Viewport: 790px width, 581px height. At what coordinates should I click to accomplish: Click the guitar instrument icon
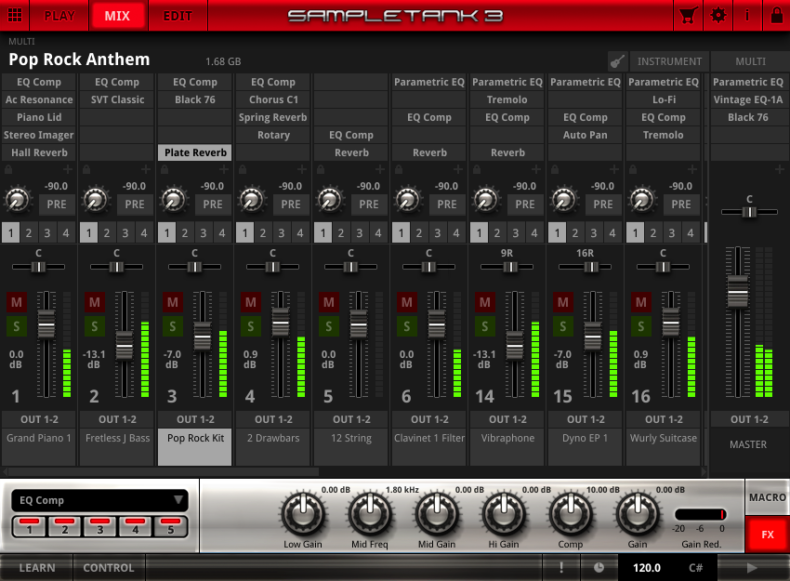point(617,61)
